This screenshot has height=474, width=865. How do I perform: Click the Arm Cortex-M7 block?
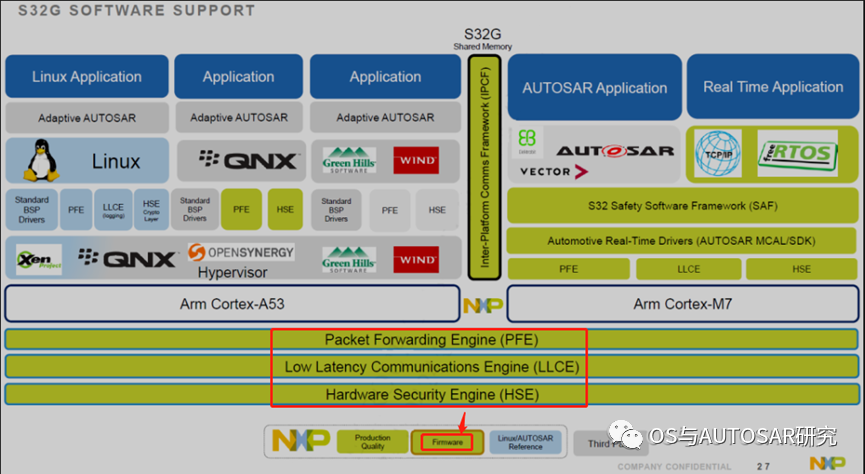pyautogui.click(x=682, y=303)
